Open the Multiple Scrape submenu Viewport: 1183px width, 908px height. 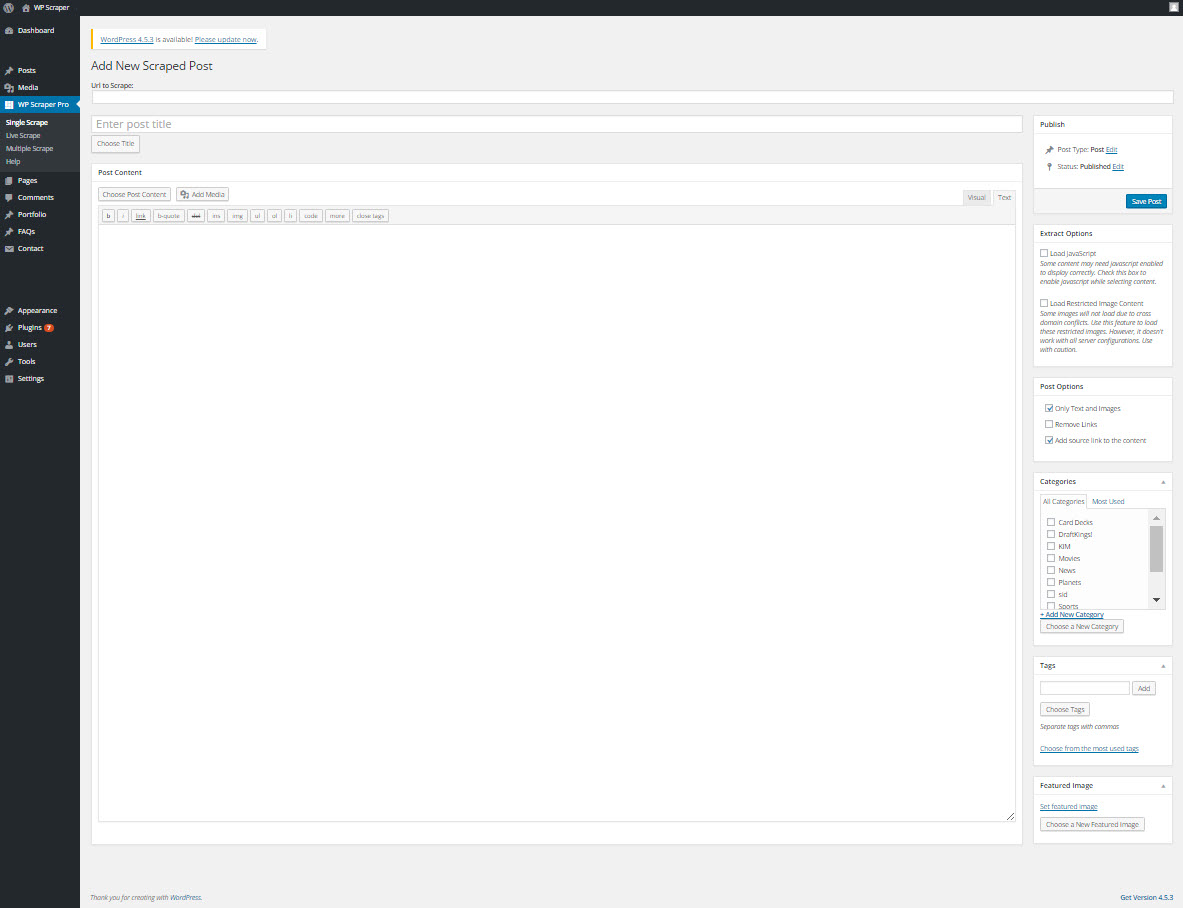point(29,149)
